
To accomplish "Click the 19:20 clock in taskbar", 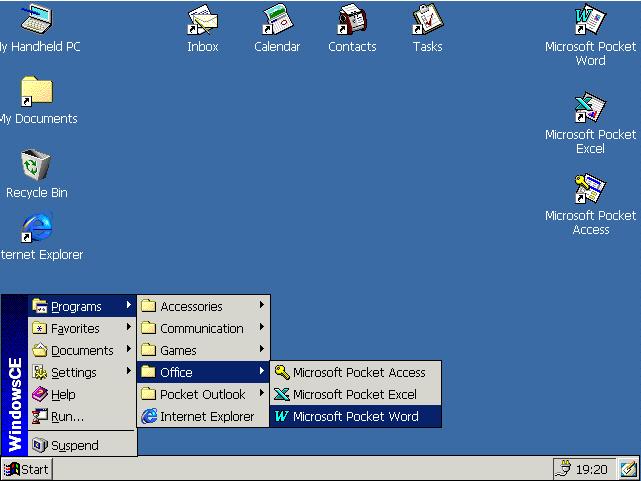I will (x=592, y=470).
